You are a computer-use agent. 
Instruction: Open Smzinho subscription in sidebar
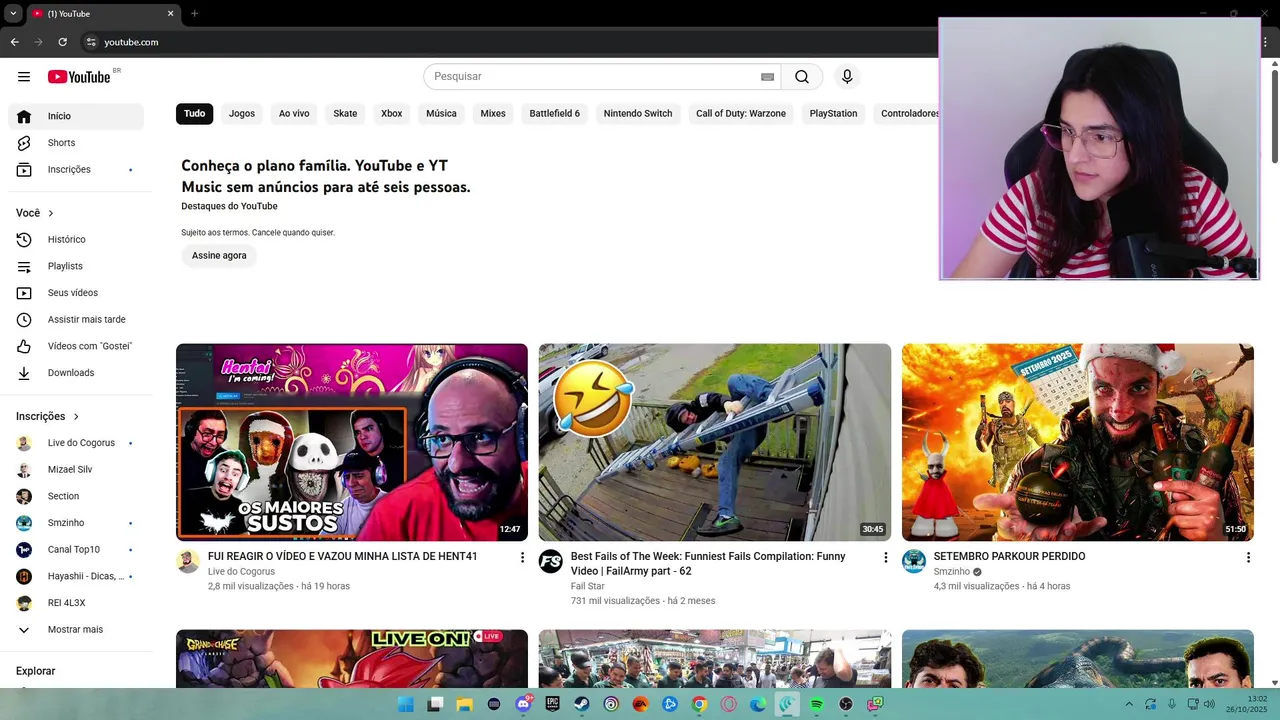click(x=76, y=523)
